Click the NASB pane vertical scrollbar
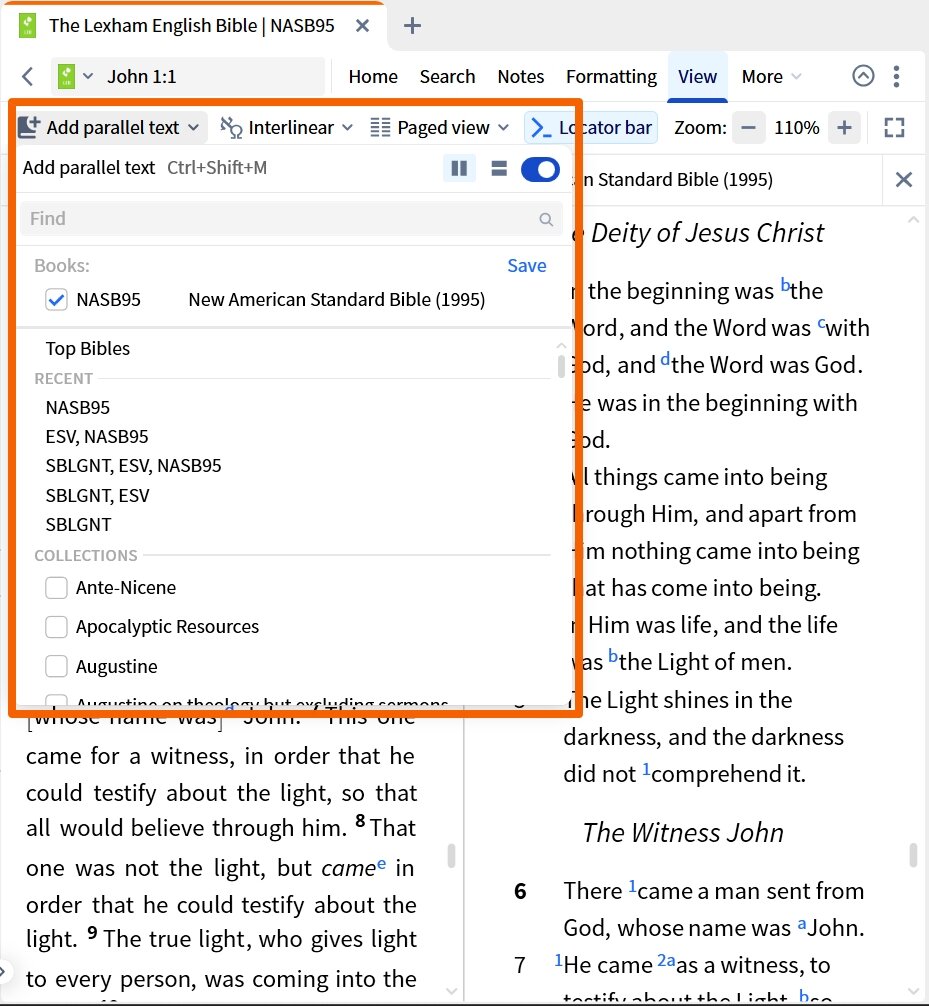The width and height of the screenshot is (929, 1006). pos(913,856)
